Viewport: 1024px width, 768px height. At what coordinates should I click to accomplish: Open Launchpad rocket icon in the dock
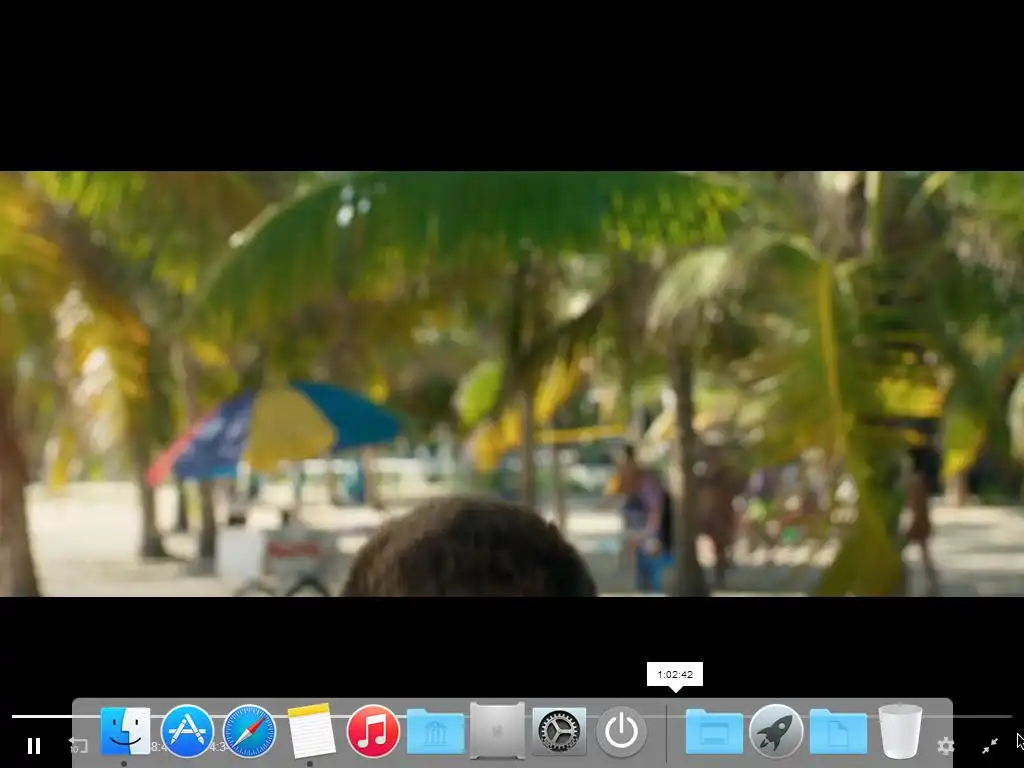(776, 731)
